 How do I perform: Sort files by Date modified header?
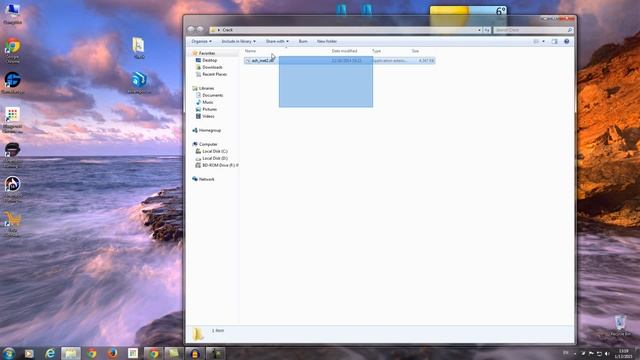(344, 51)
